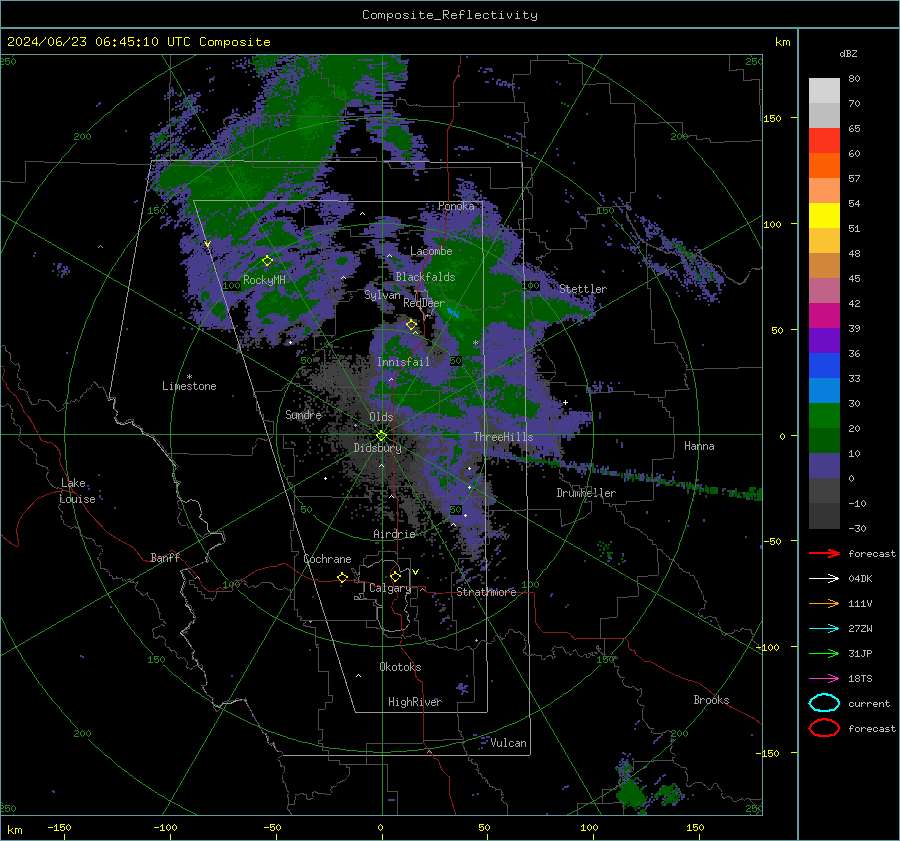900x841 pixels.
Task: Click the yellow diamond marker near RockyMH
Action: point(267,261)
